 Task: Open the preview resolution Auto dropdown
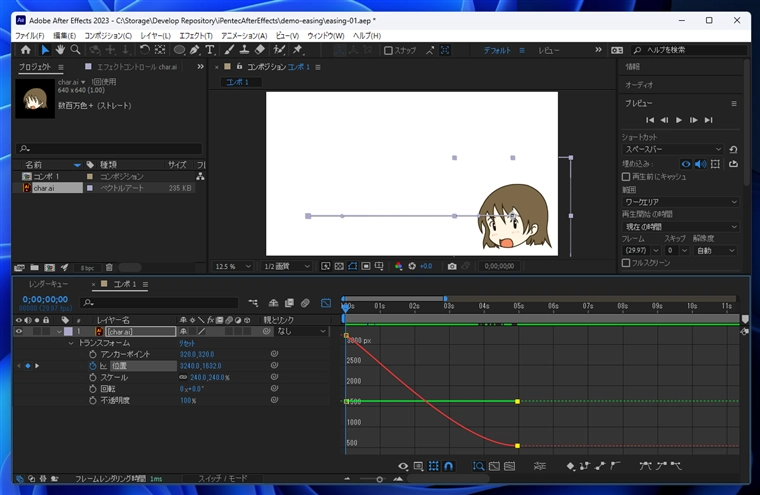click(x=716, y=250)
